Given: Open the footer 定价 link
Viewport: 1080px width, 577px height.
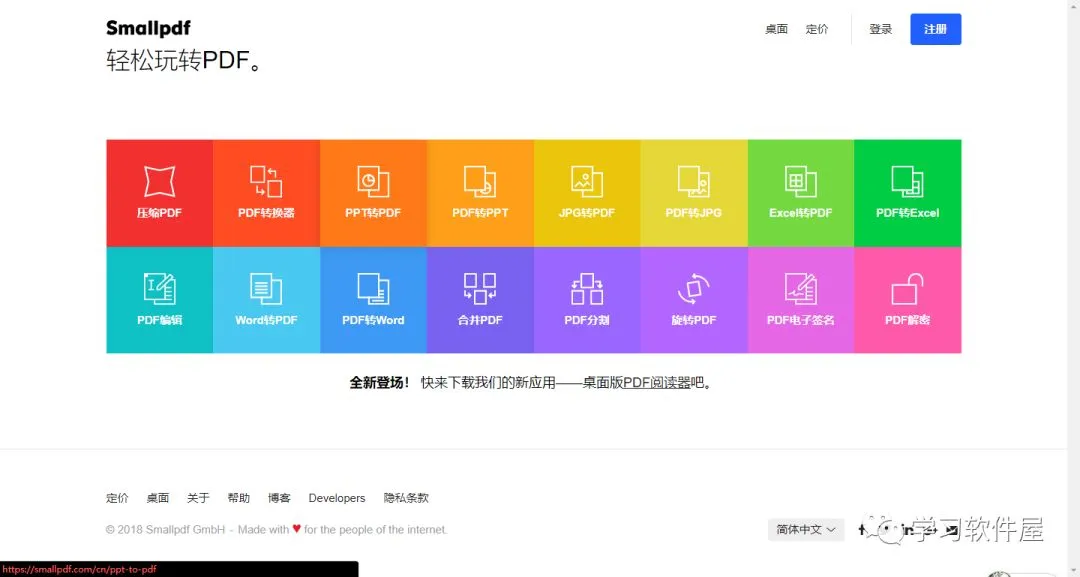Looking at the screenshot, I should pyautogui.click(x=117, y=498).
